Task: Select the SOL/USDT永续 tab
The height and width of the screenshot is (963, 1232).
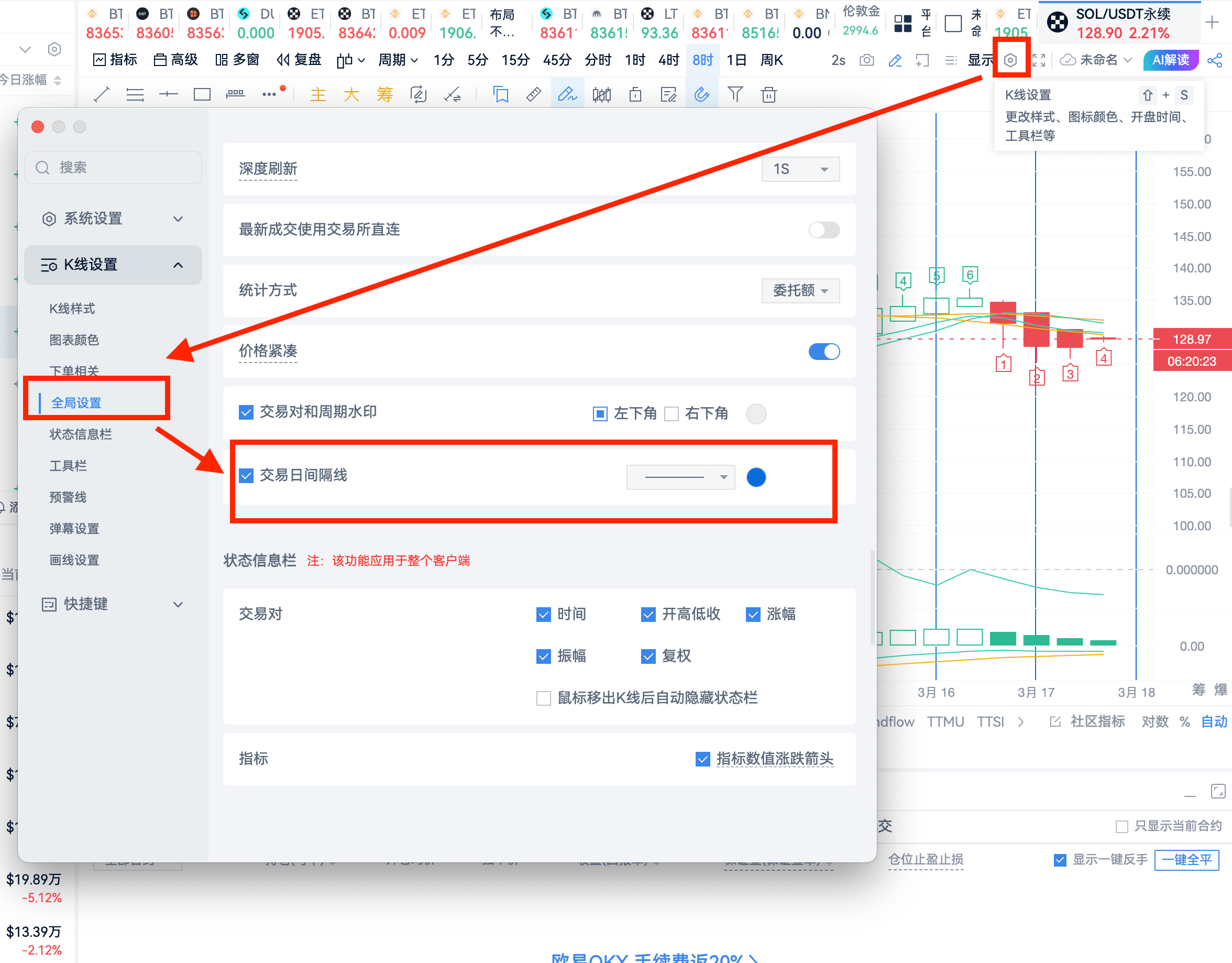Action: point(1119,23)
